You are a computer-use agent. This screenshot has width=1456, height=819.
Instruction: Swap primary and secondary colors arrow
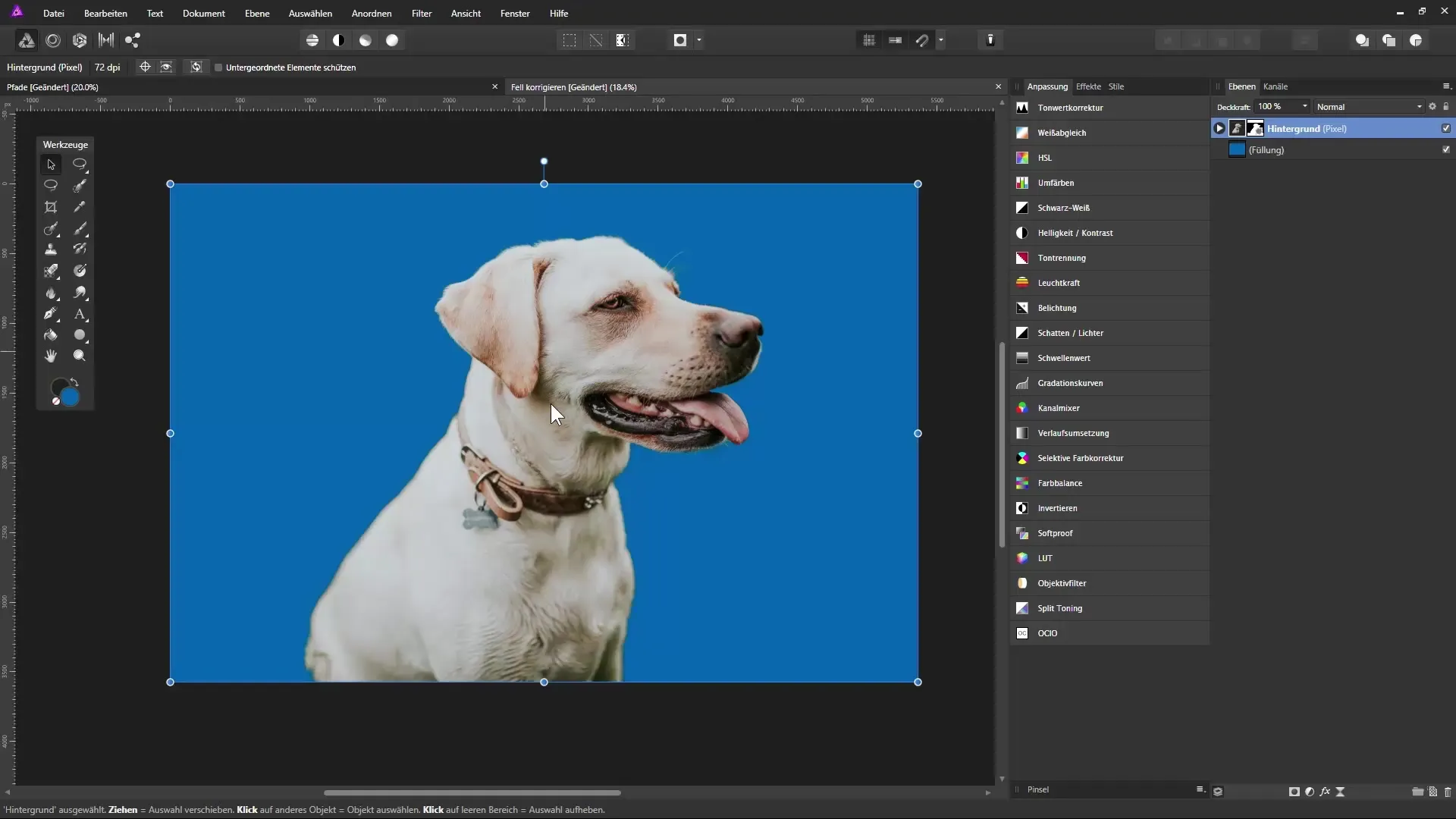pos(74,382)
